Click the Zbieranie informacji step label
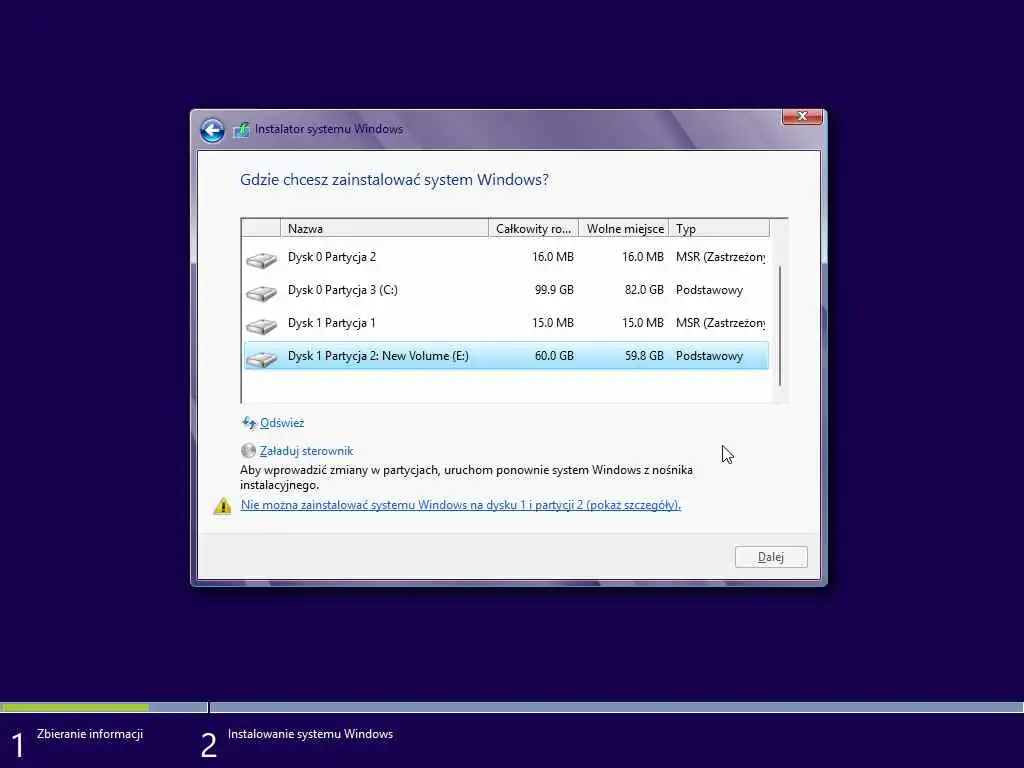1024x768 pixels. point(90,734)
